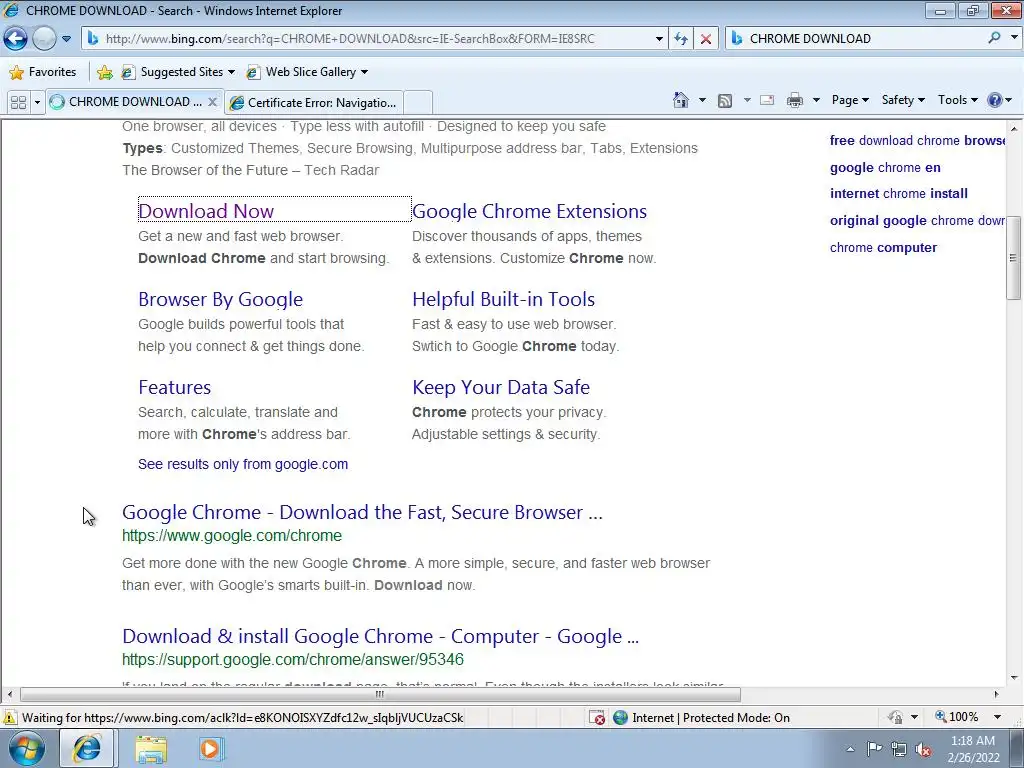Go to Home page icon
The image size is (1024, 768).
(x=681, y=100)
